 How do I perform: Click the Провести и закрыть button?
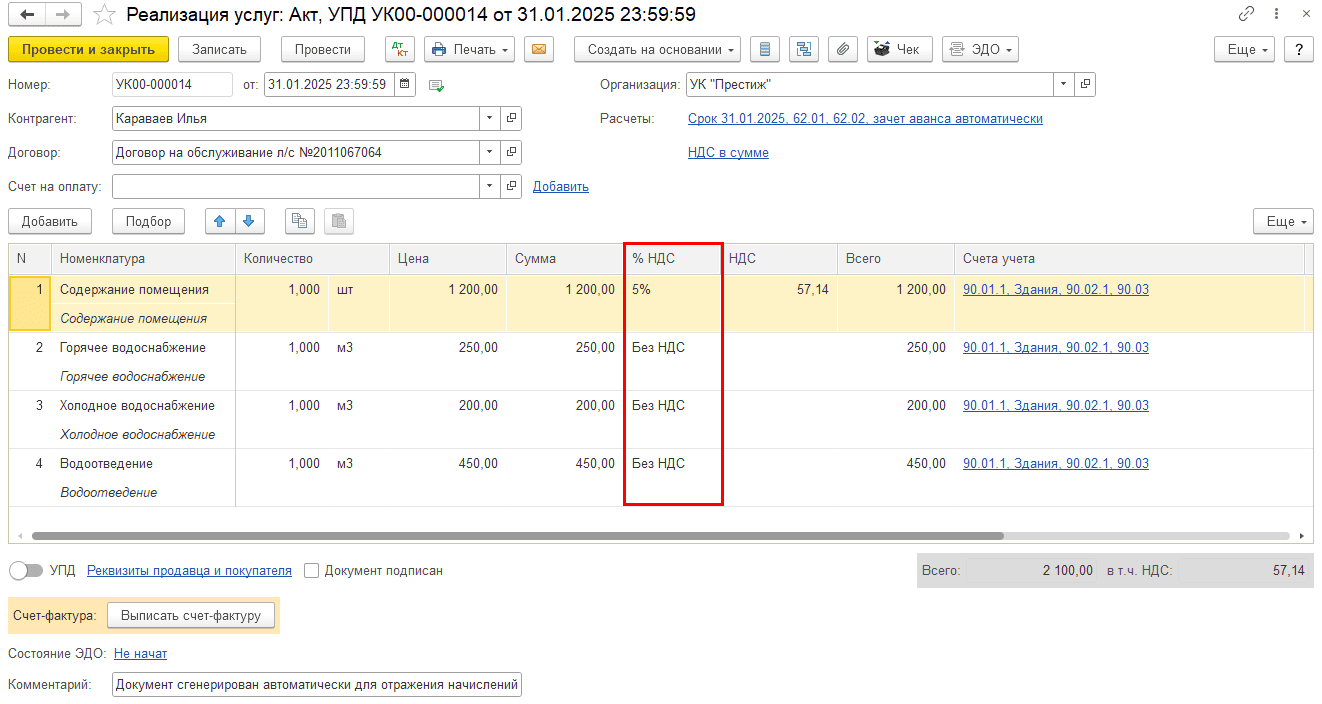tap(88, 49)
